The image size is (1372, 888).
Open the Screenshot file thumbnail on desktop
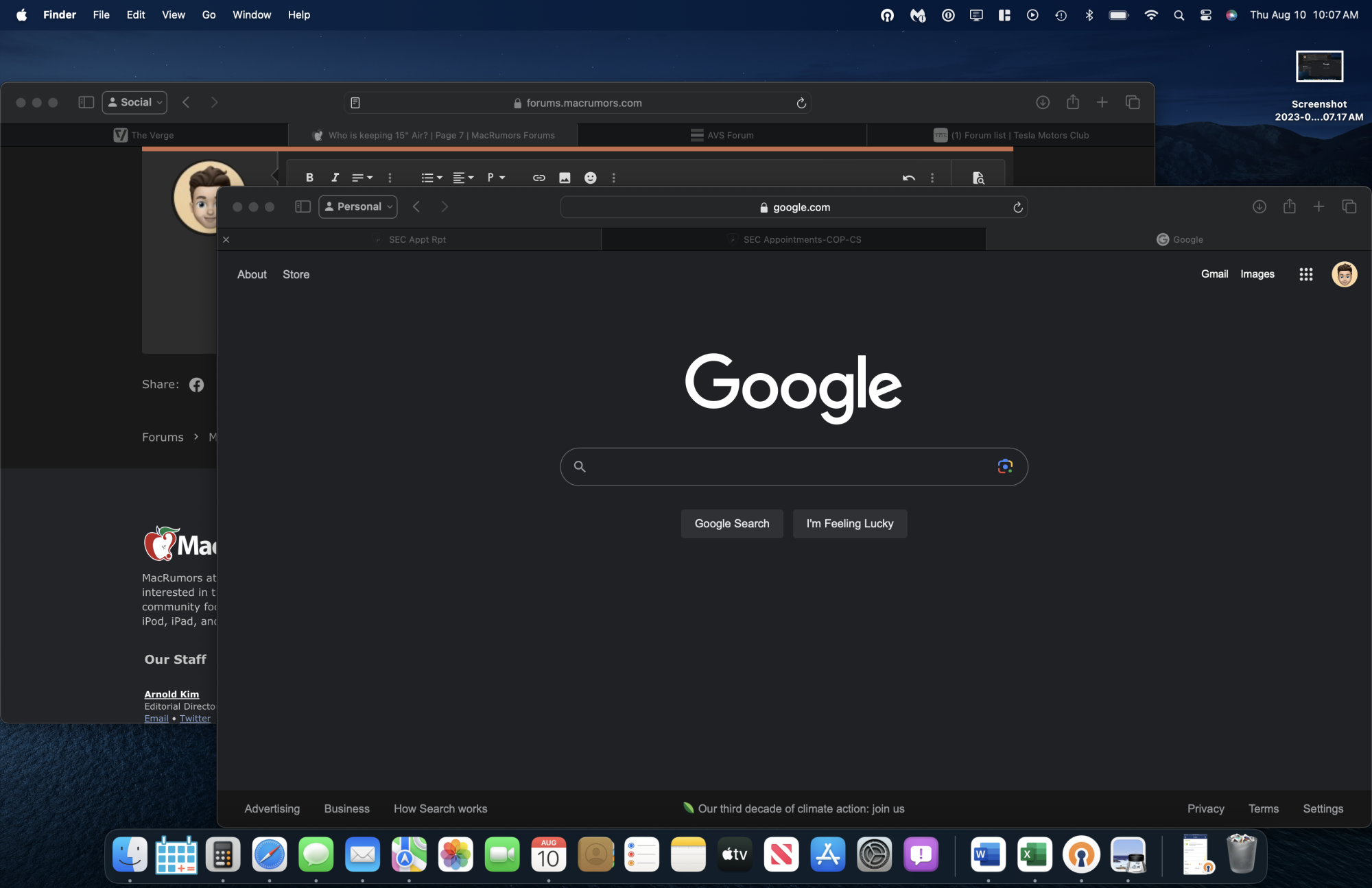click(x=1318, y=67)
